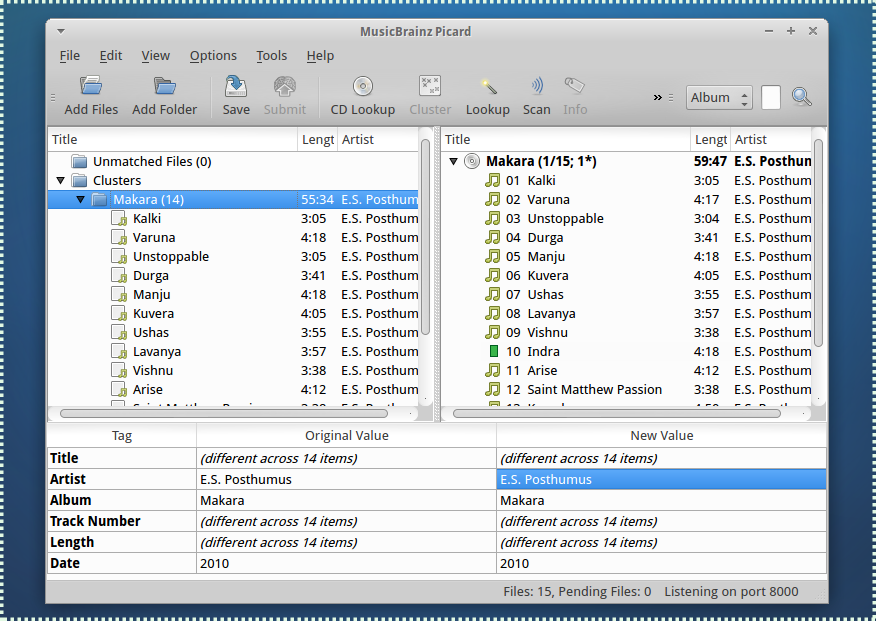Image resolution: width=876 pixels, height=621 pixels.
Task: Select the Makara album disc icon
Action: [472, 161]
